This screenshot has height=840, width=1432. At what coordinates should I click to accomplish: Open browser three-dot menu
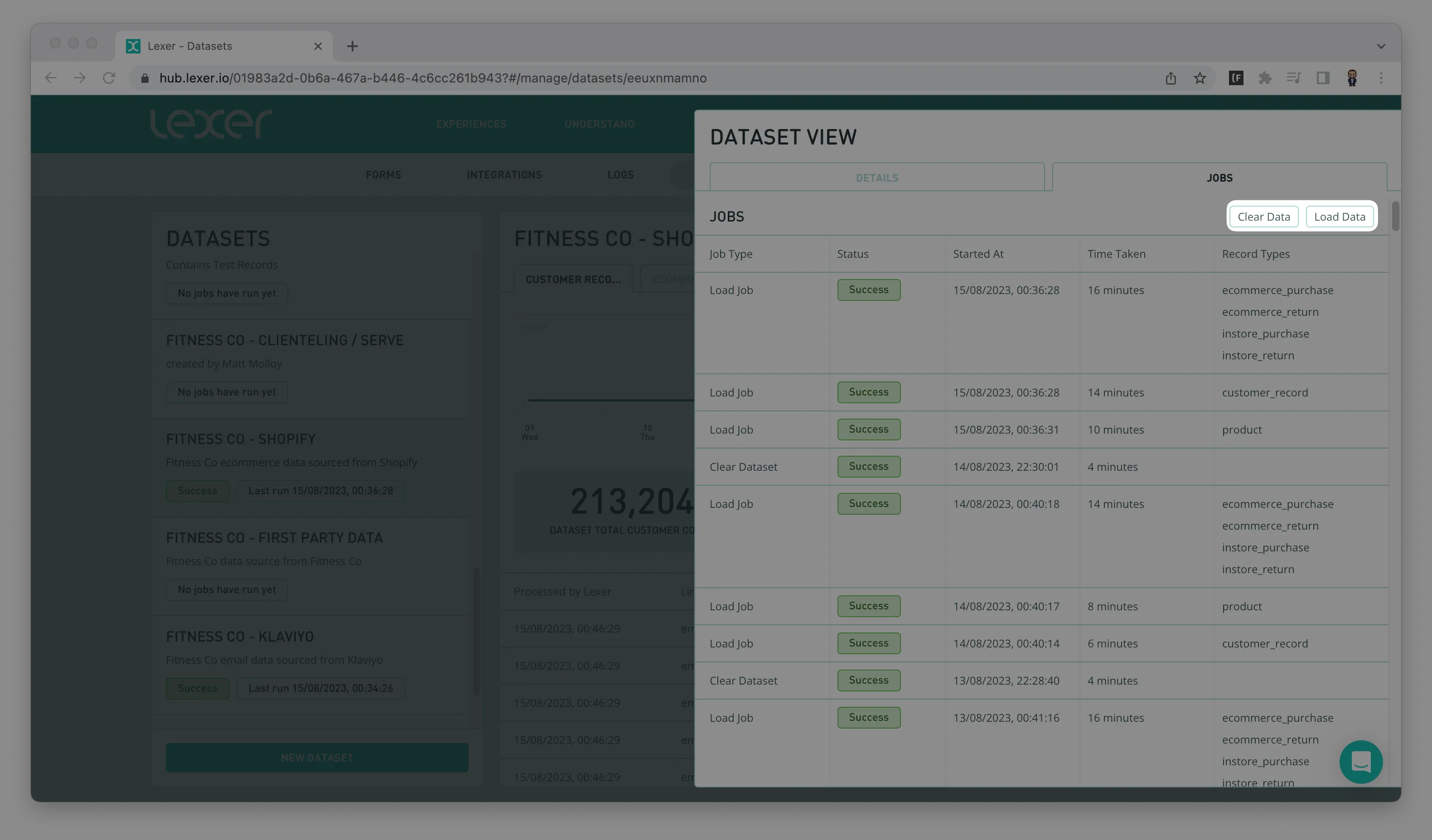pyautogui.click(x=1381, y=78)
